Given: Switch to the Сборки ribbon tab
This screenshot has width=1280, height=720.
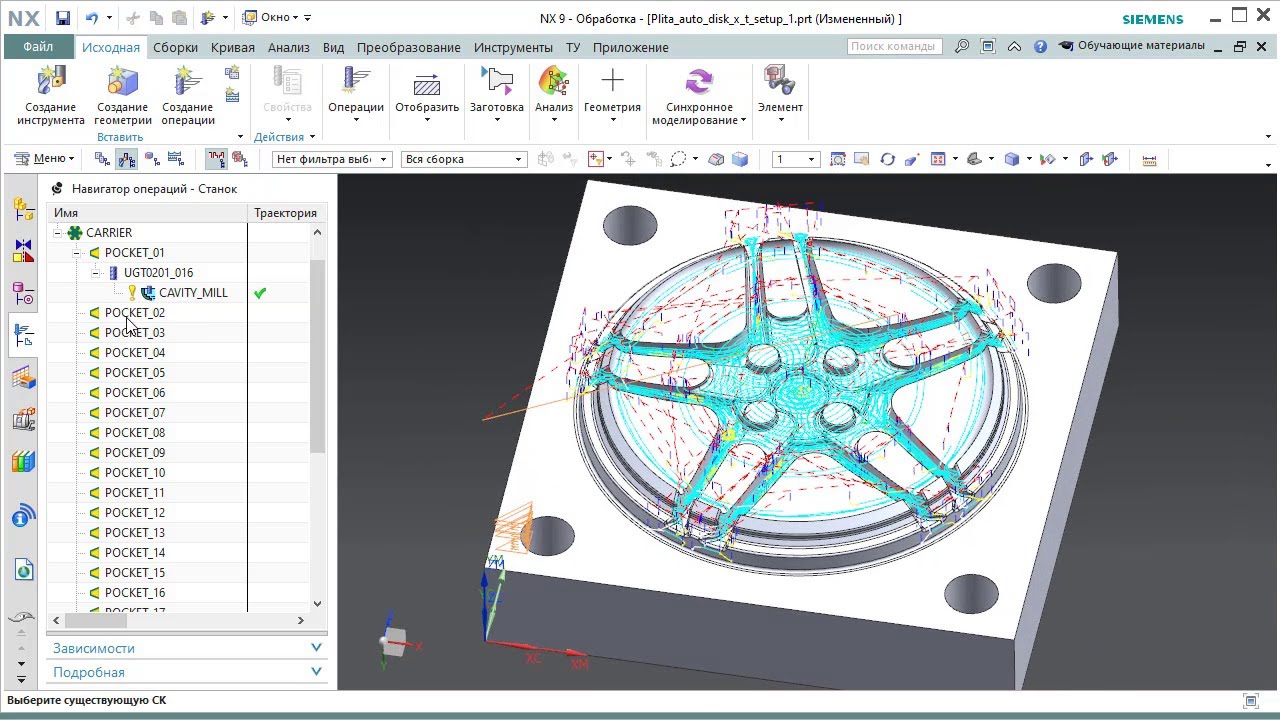Looking at the screenshot, I should click(175, 47).
